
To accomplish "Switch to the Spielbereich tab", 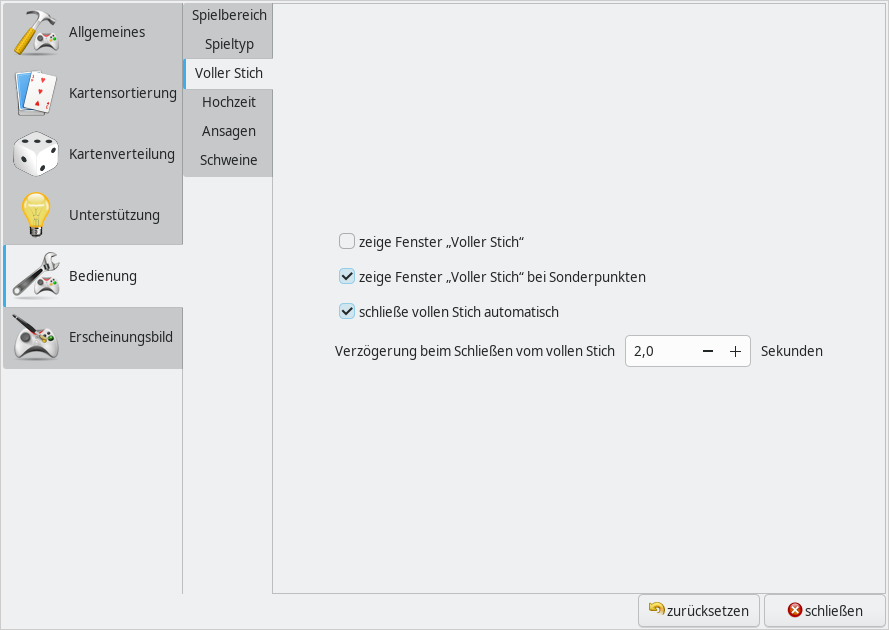I will (229, 15).
